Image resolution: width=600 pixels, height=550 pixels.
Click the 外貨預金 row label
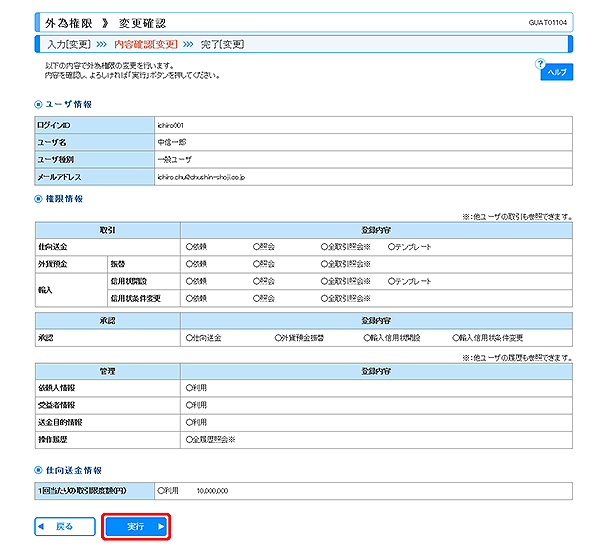[x=53, y=264]
